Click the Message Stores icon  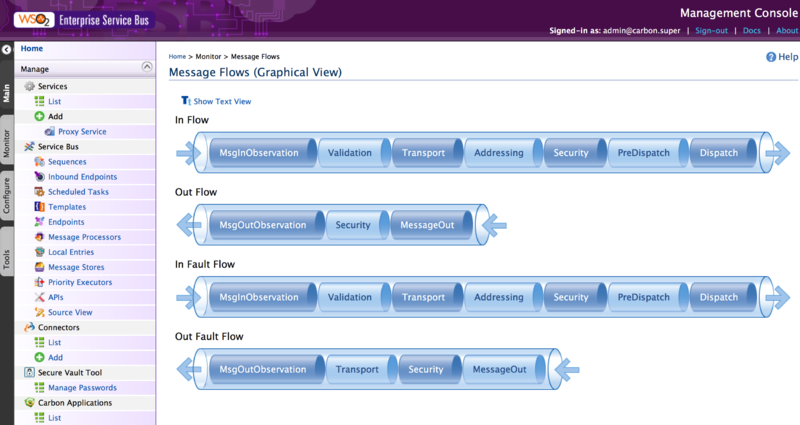click(40, 267)
